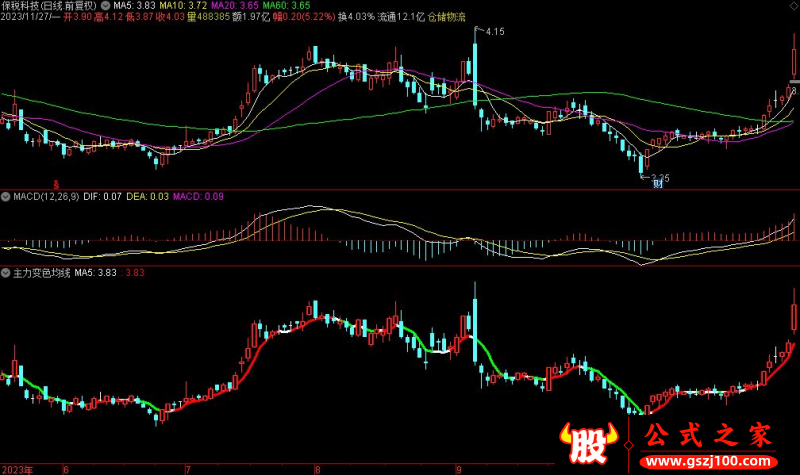This screenshot has width=800, height=475.
Task: Open the dropdown next to 保税科技 chart title
Action: click(x=106, y=6)
